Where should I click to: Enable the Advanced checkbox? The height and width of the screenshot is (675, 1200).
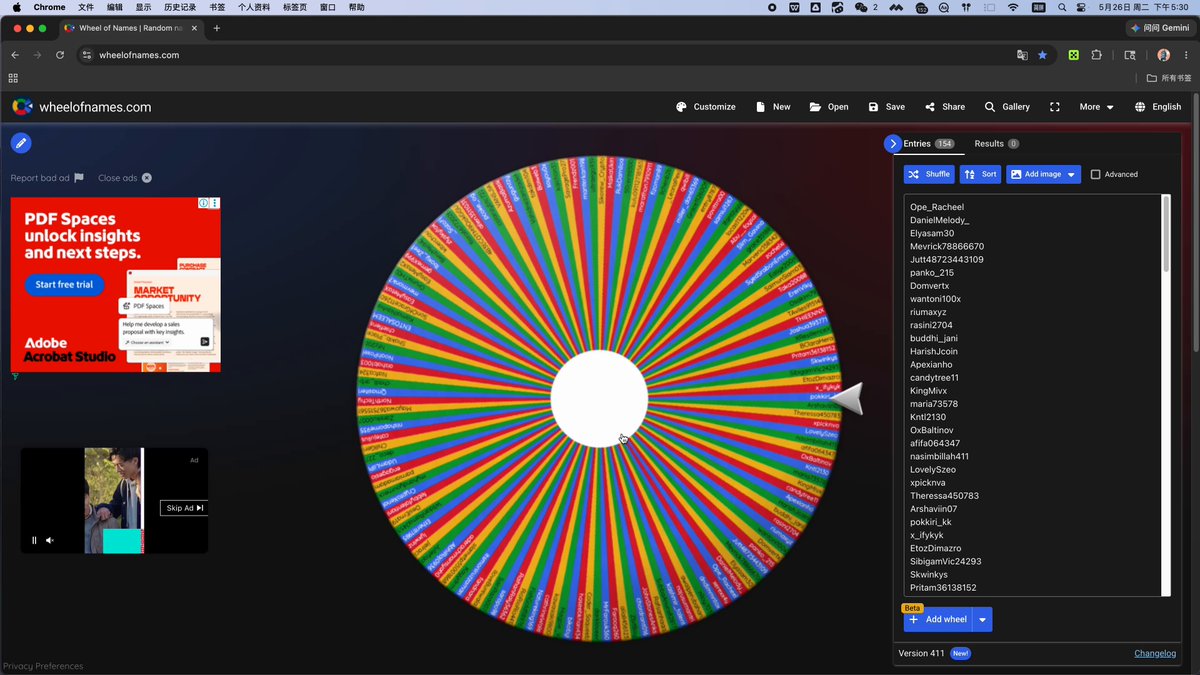pyautogui.click(x=1096, y=174)
